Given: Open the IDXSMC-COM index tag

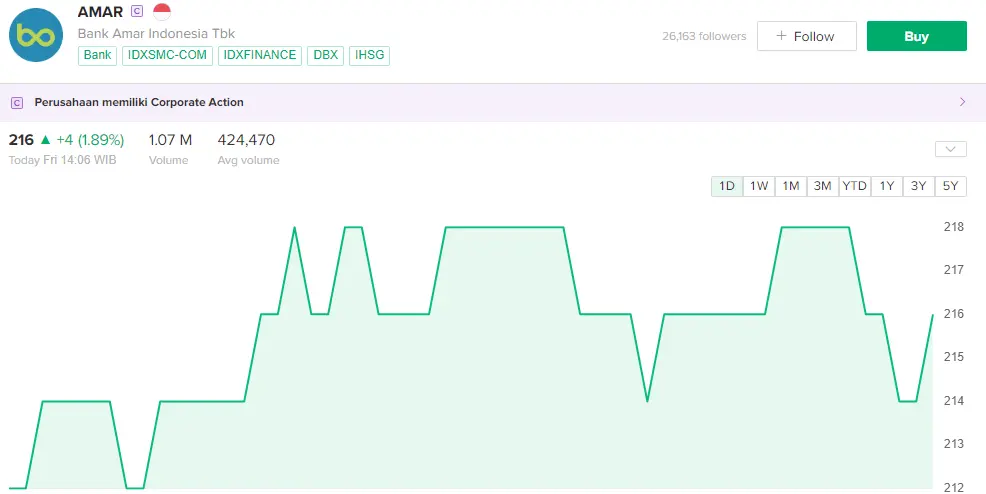Looking at the screenshot, I should [167, 55].
